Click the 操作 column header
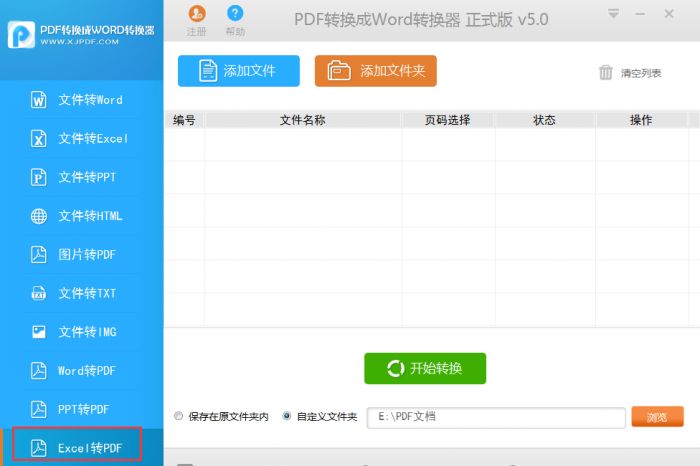Screen dimensions: 700x466 [x=641, y=120]
